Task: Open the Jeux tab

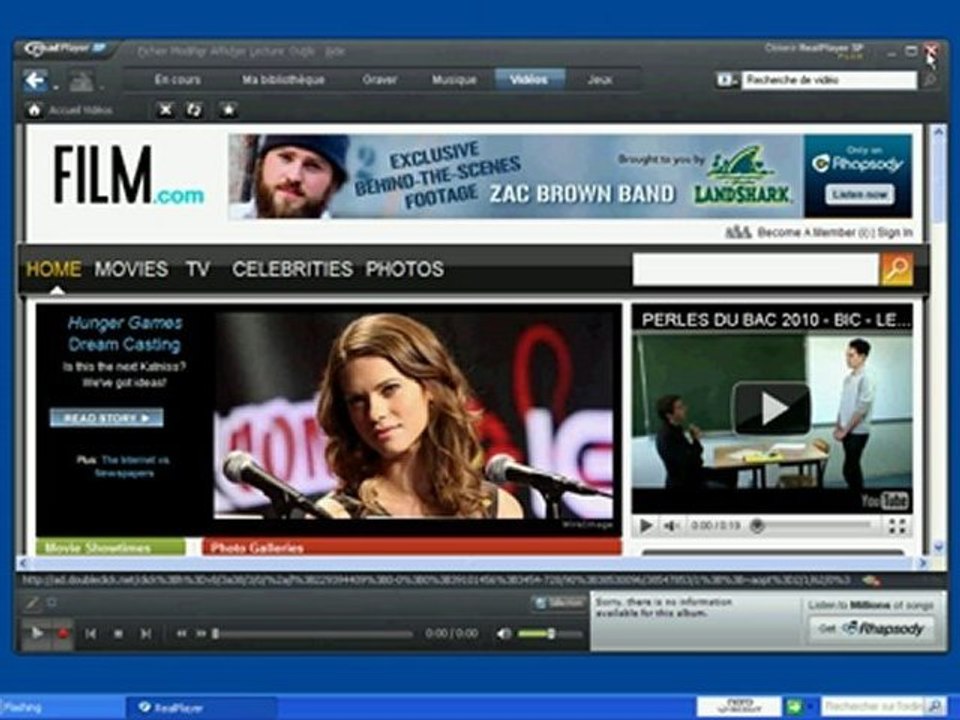Action: [x=599, y=80]
